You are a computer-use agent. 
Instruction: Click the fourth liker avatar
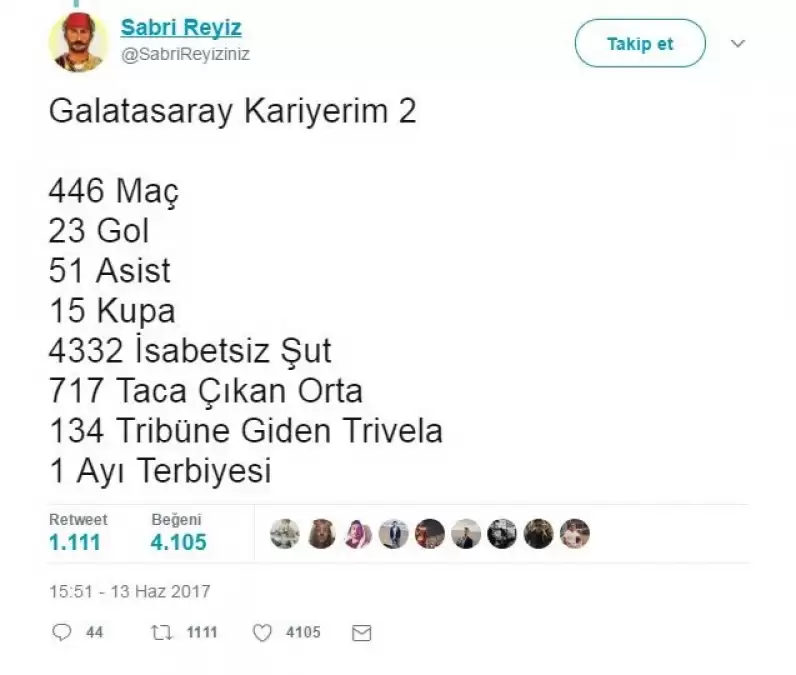(x=393, y=534)
